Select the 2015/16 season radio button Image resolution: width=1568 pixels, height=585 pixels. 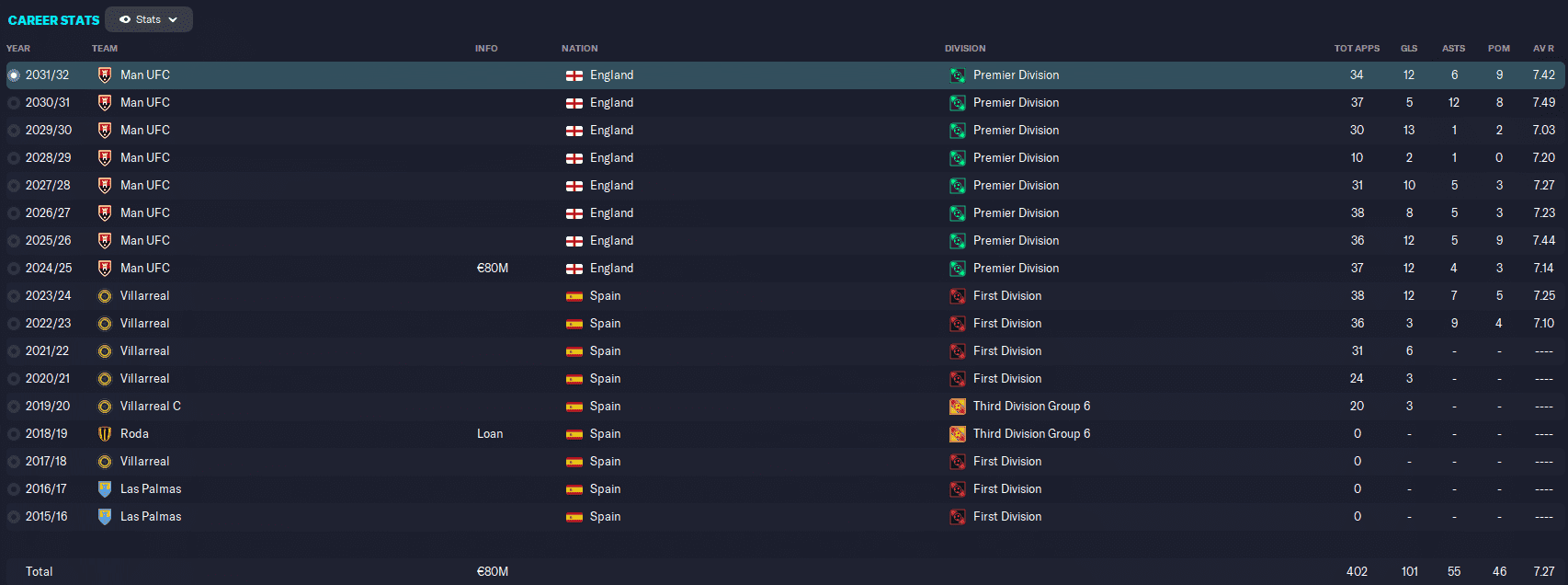(x=14, y=517)
